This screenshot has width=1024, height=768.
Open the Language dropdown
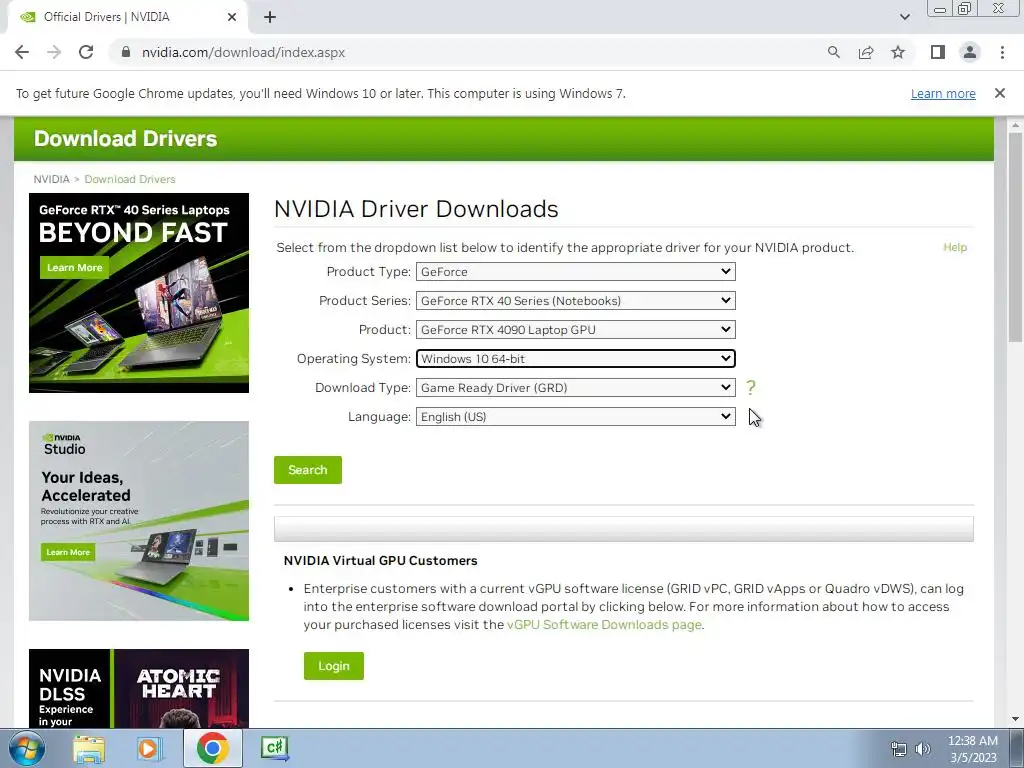575,417
